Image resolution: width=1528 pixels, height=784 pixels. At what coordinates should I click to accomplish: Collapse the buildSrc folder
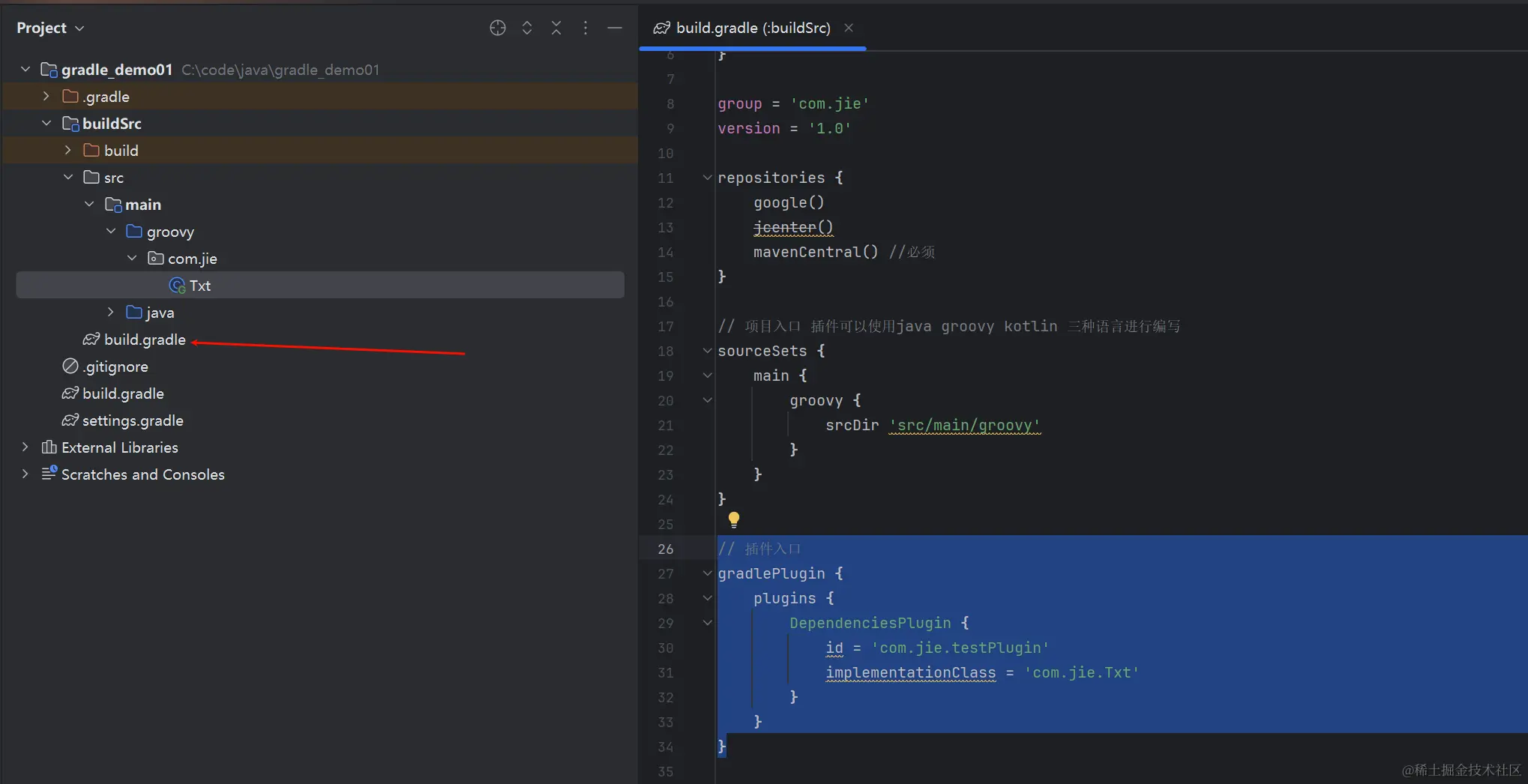(x=46, y=123)
